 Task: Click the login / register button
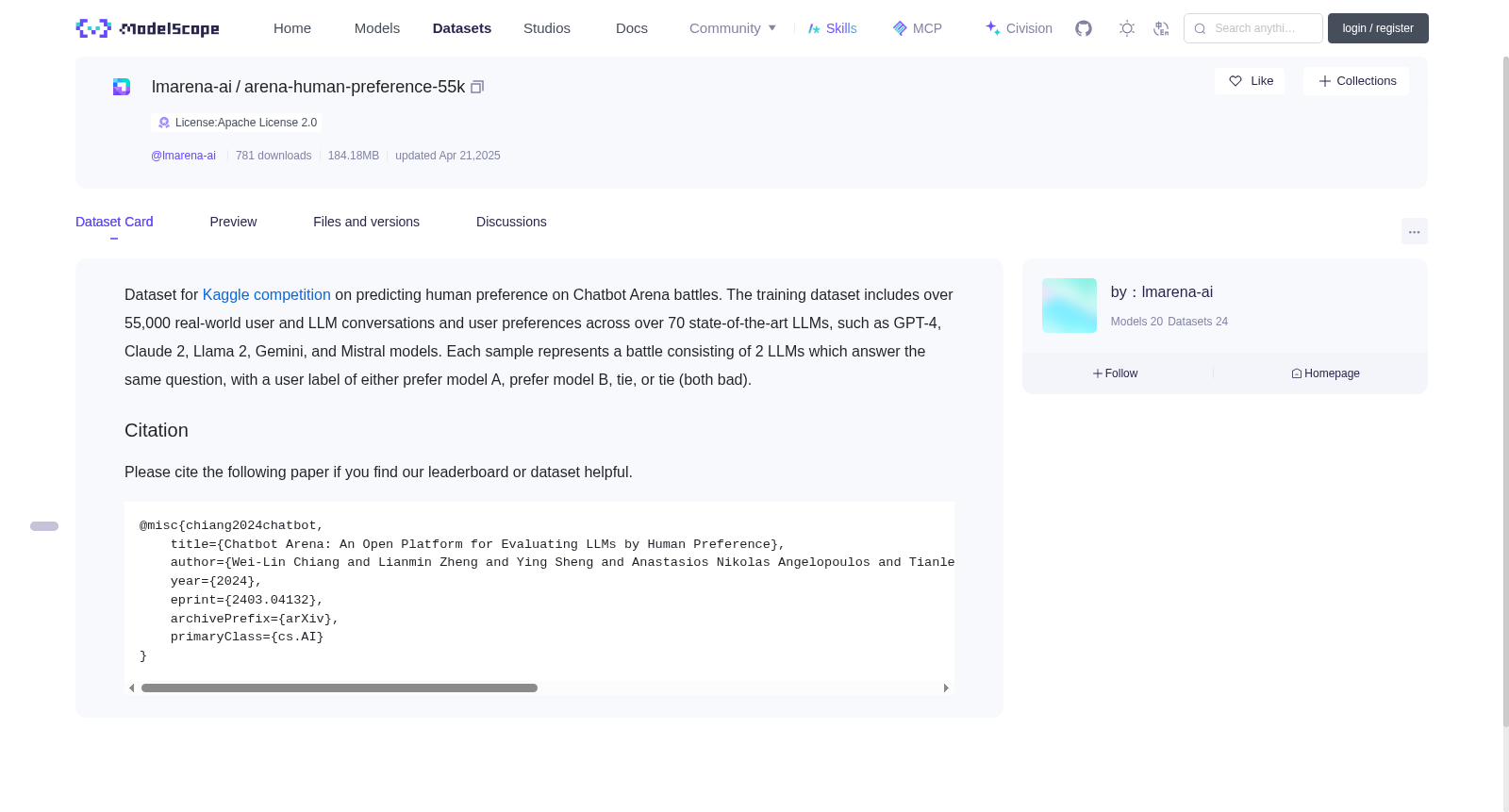pos(1378,28)
